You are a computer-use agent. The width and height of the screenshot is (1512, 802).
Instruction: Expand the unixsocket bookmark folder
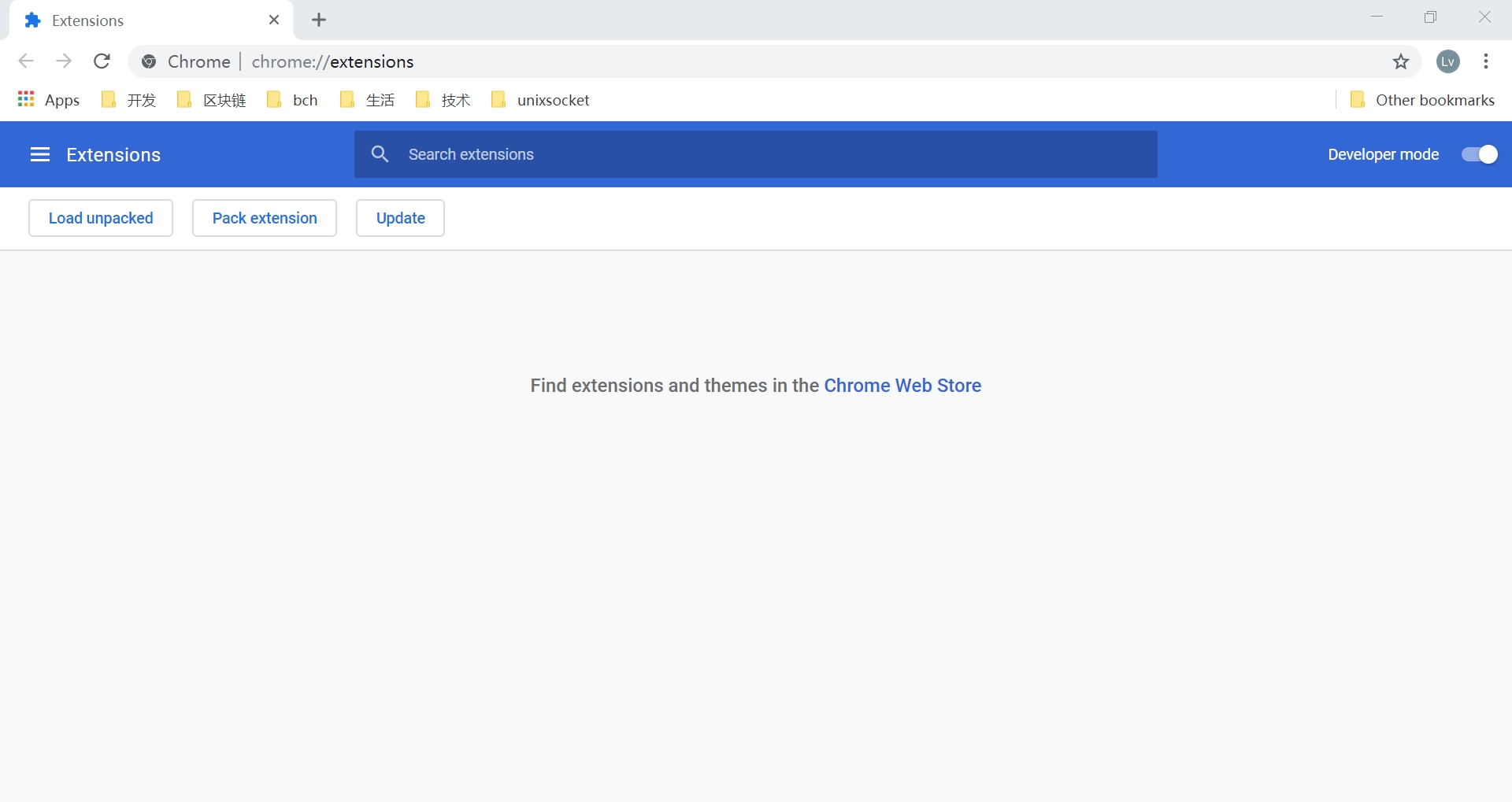pos(540,100)
